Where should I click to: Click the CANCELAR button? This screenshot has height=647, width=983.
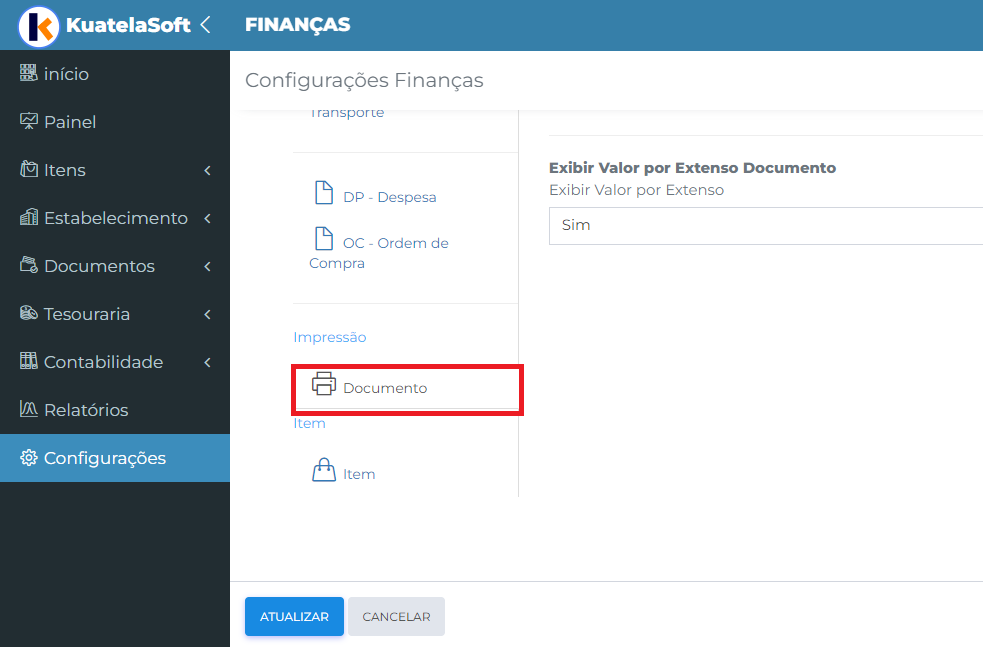(x=396, y=616)
